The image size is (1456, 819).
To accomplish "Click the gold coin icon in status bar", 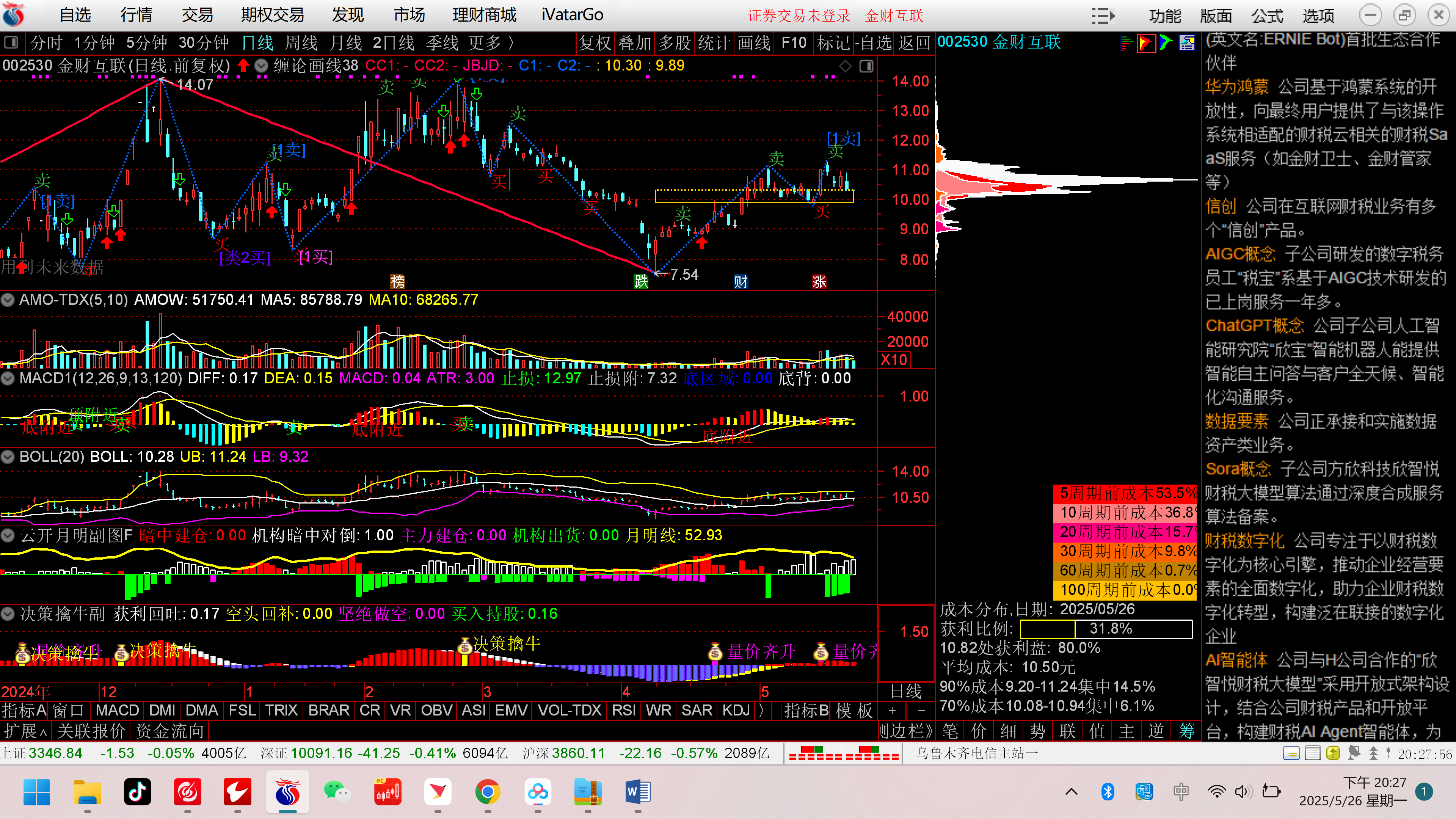I will pos(1333,753).
